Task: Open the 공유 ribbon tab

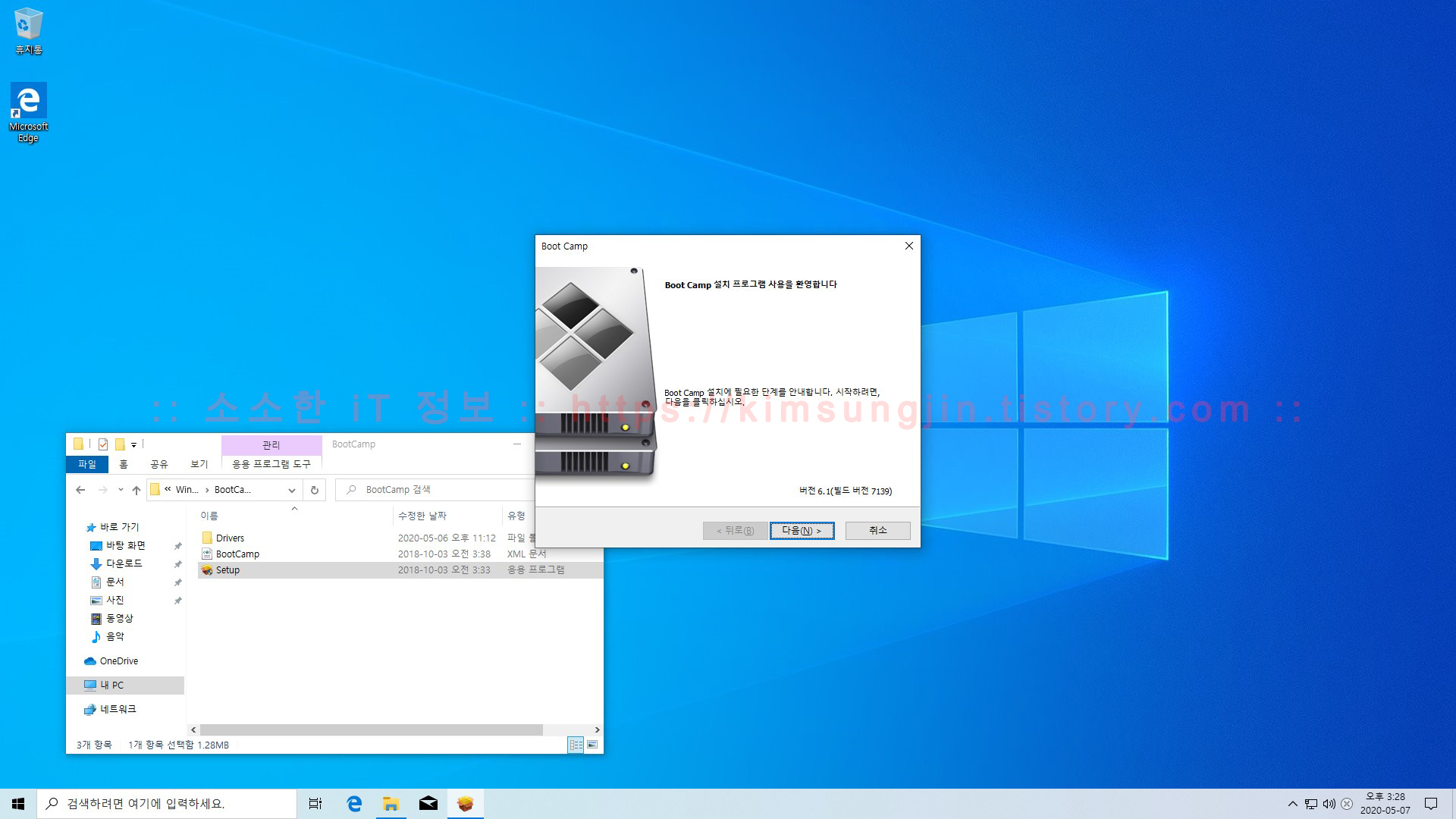Action: point(158,464)
